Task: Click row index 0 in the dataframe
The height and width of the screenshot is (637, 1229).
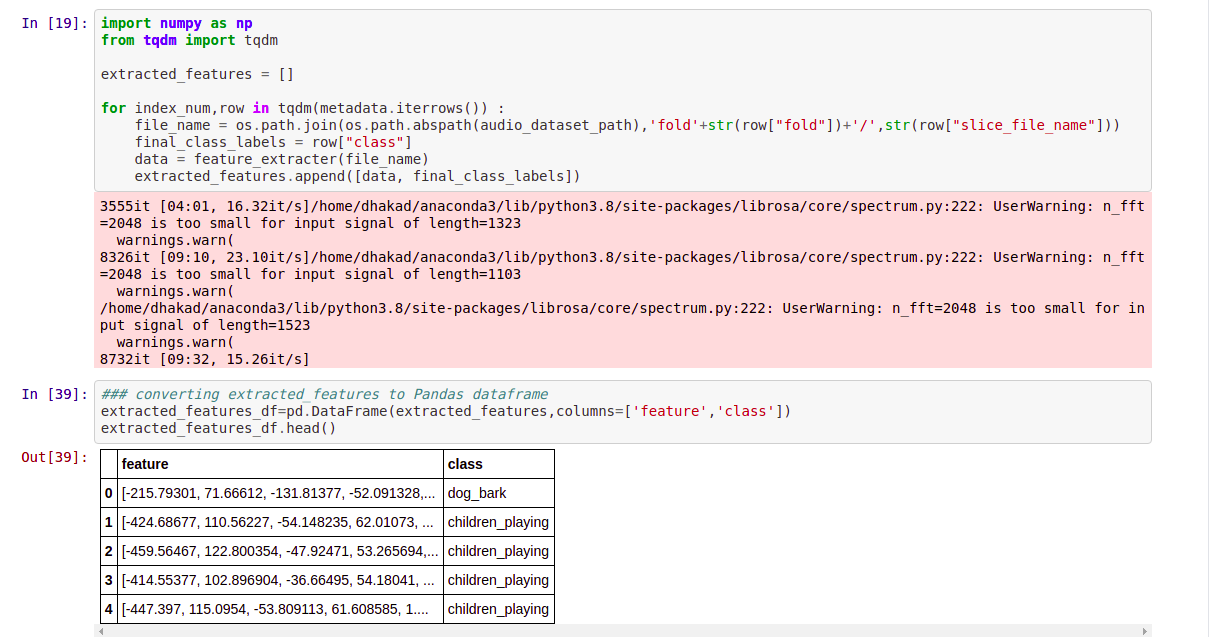Action: [108, 493]
